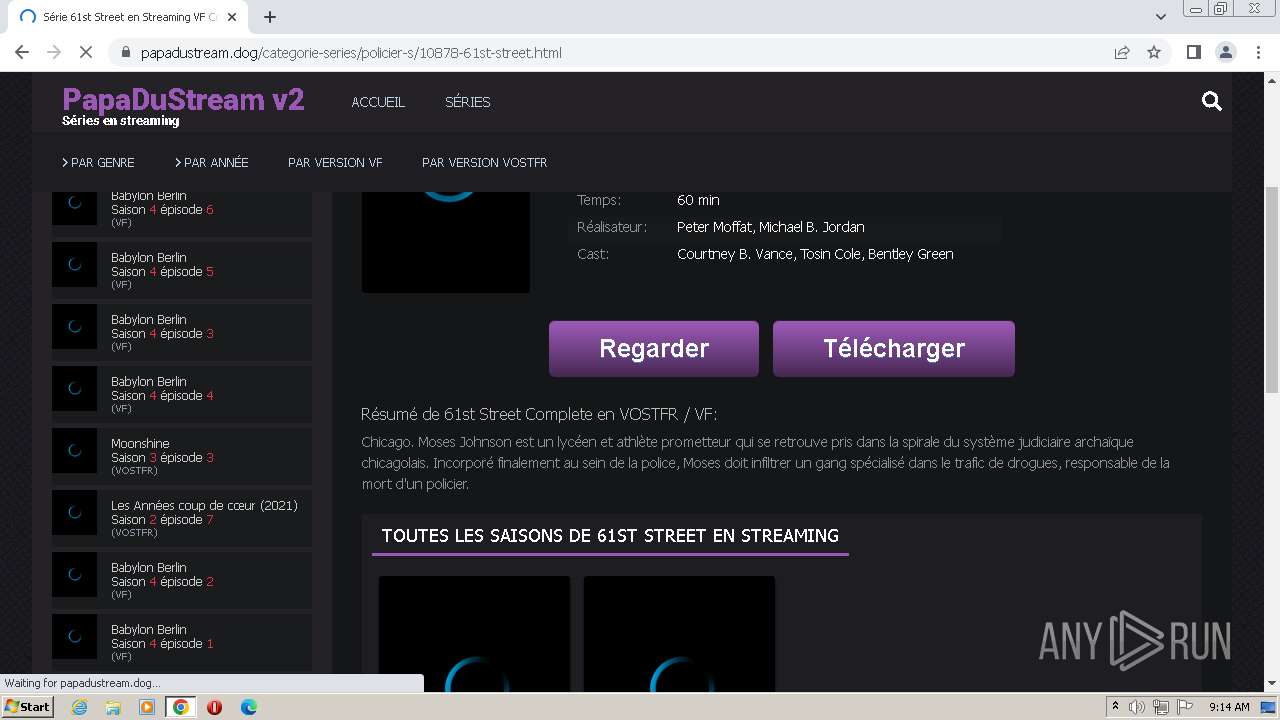Open the site search magnifier icon
This screenshot has height=720, width=1280.
(1212, 101)
